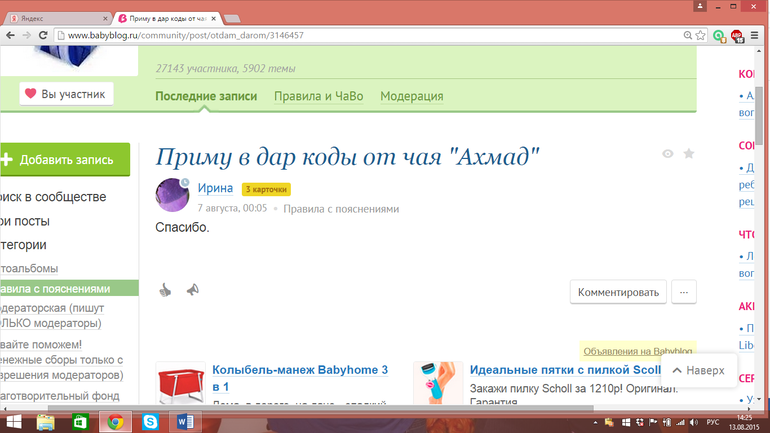Open the Chrome hamburger menu

click(x=755, y=35)
